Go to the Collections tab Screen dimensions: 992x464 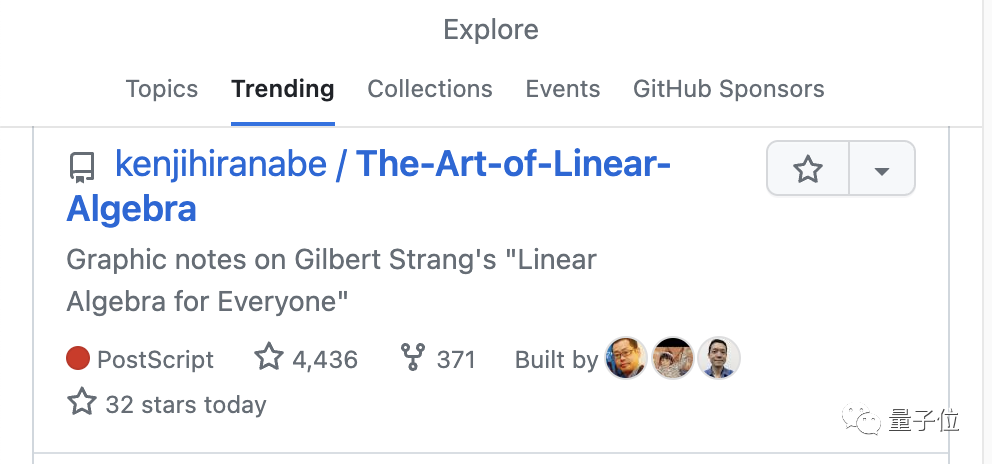point(430,89)
